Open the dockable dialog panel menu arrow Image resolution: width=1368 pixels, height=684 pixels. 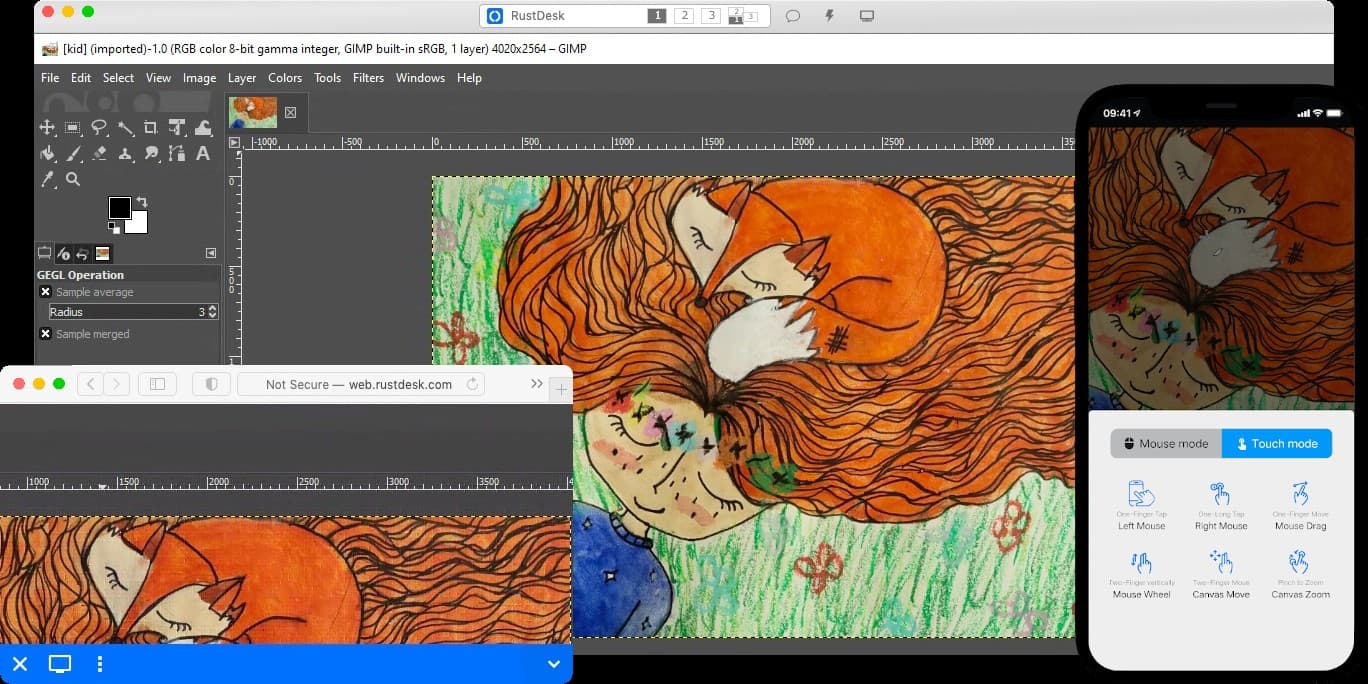coord(210,253)
